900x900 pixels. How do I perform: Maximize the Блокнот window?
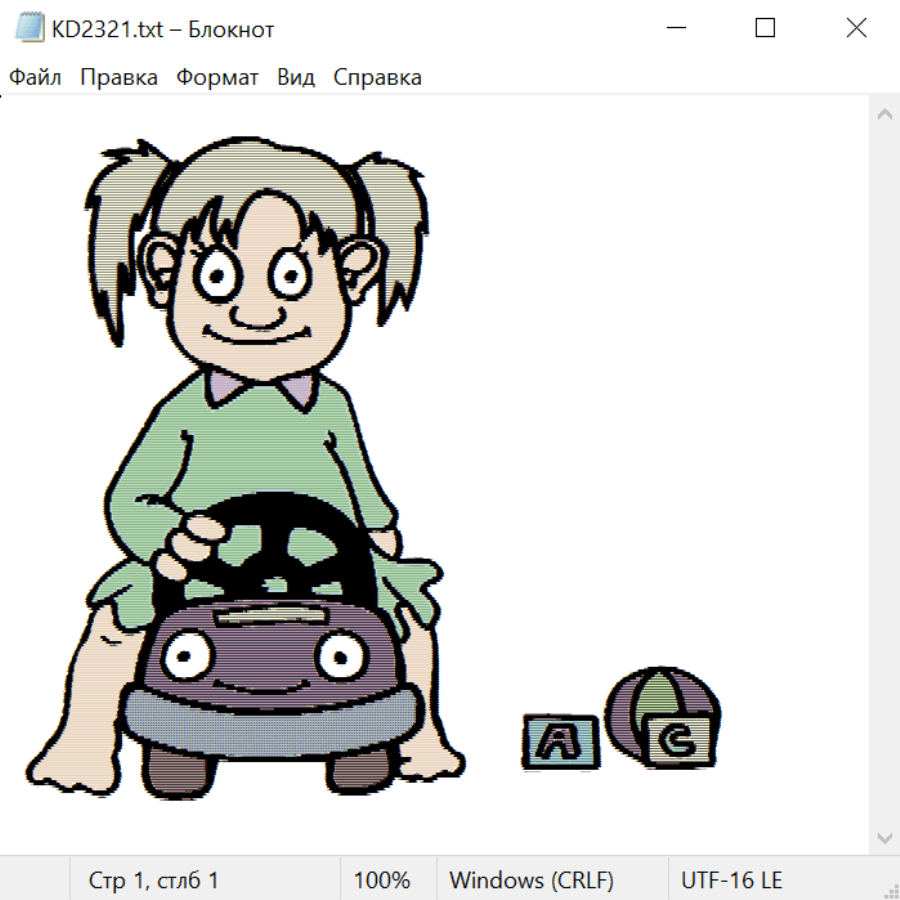[765, 29]
